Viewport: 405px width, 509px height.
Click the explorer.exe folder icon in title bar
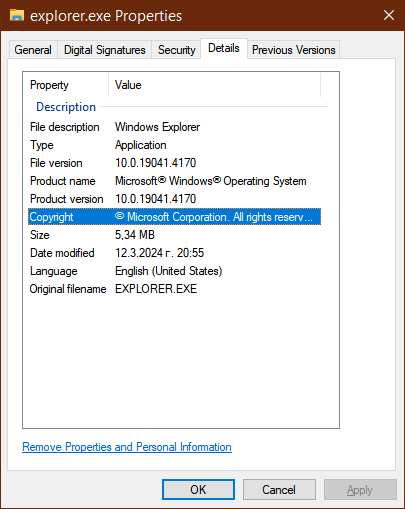pyautogui.click(x=17, y=15)
